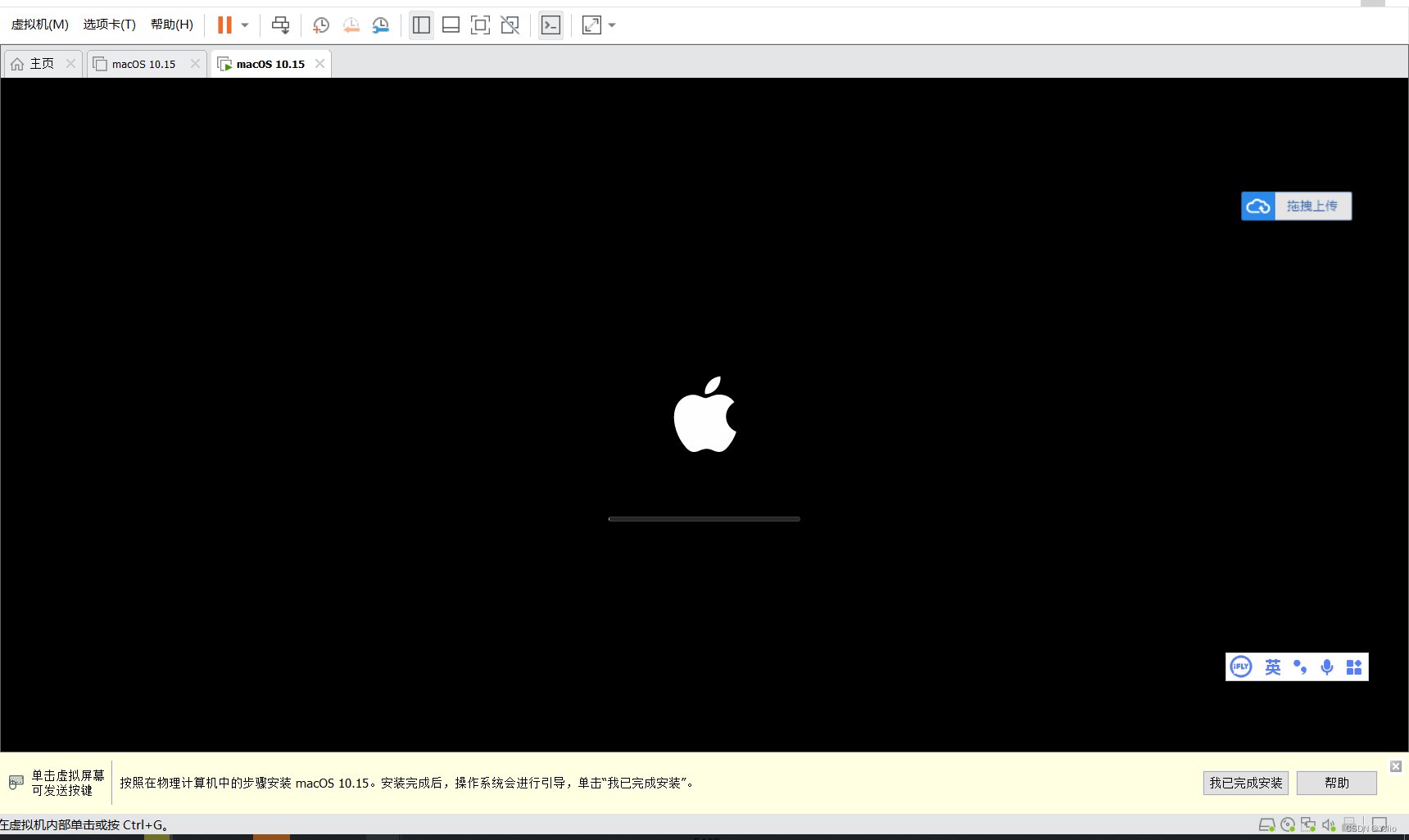
Task: Pause the virtual machine with orange button
Action: point(224,25)
